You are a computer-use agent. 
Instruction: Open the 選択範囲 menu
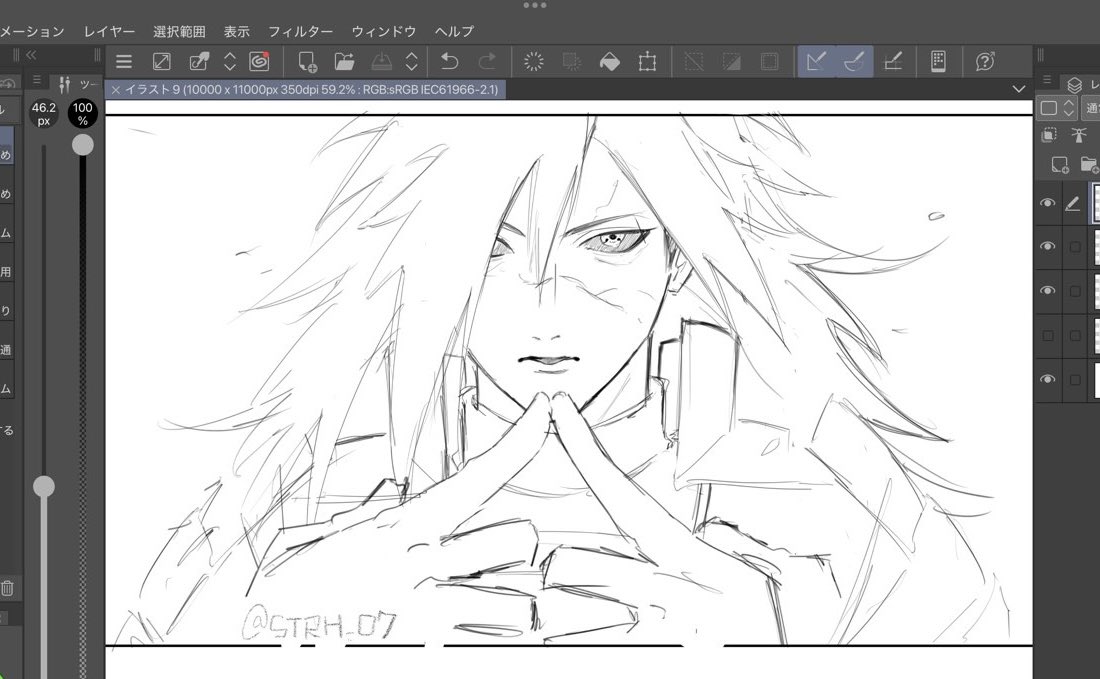tap(179, 32)
